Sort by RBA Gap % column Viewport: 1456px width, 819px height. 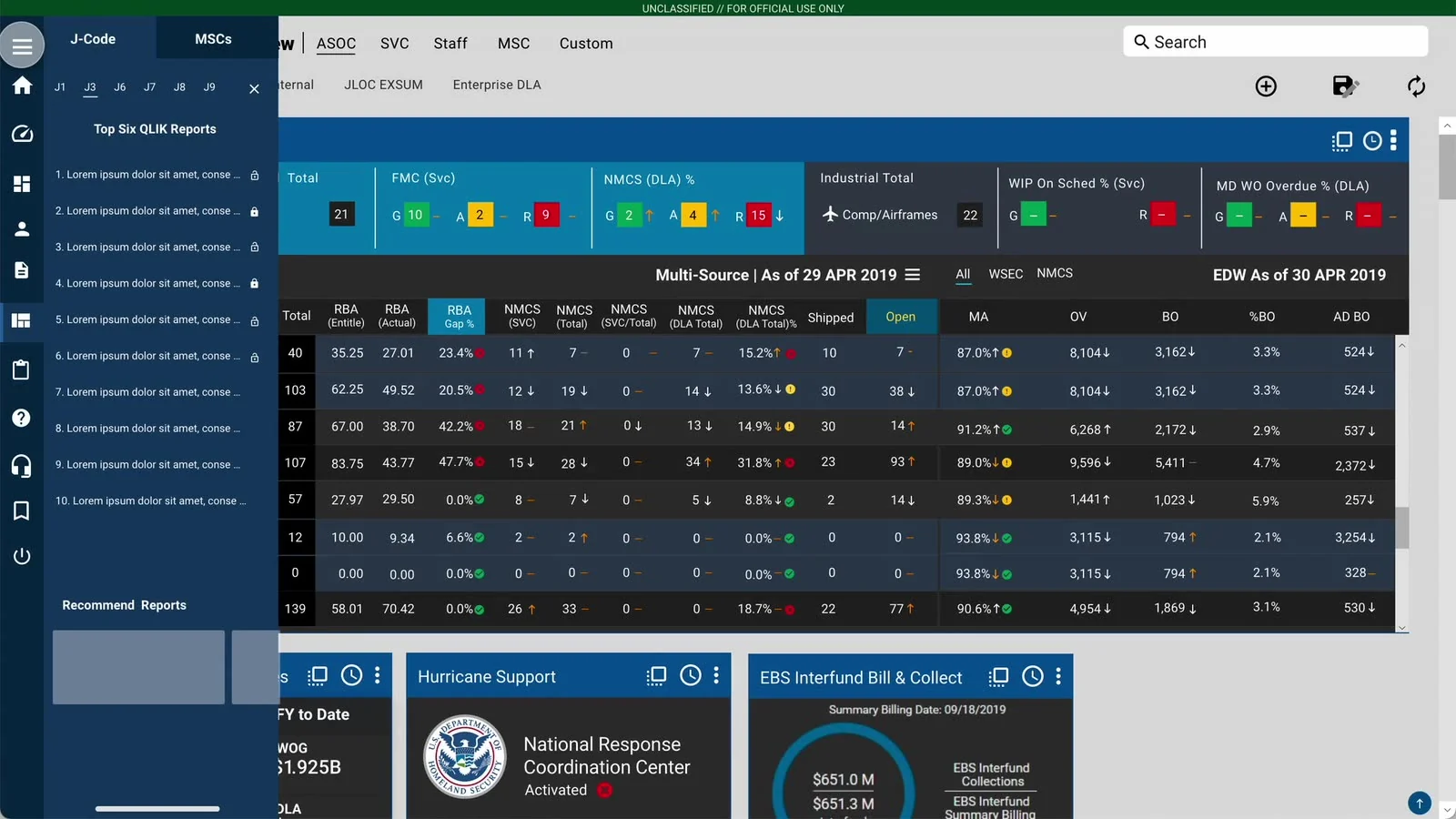pyautogui.click(x=459, y=317)
